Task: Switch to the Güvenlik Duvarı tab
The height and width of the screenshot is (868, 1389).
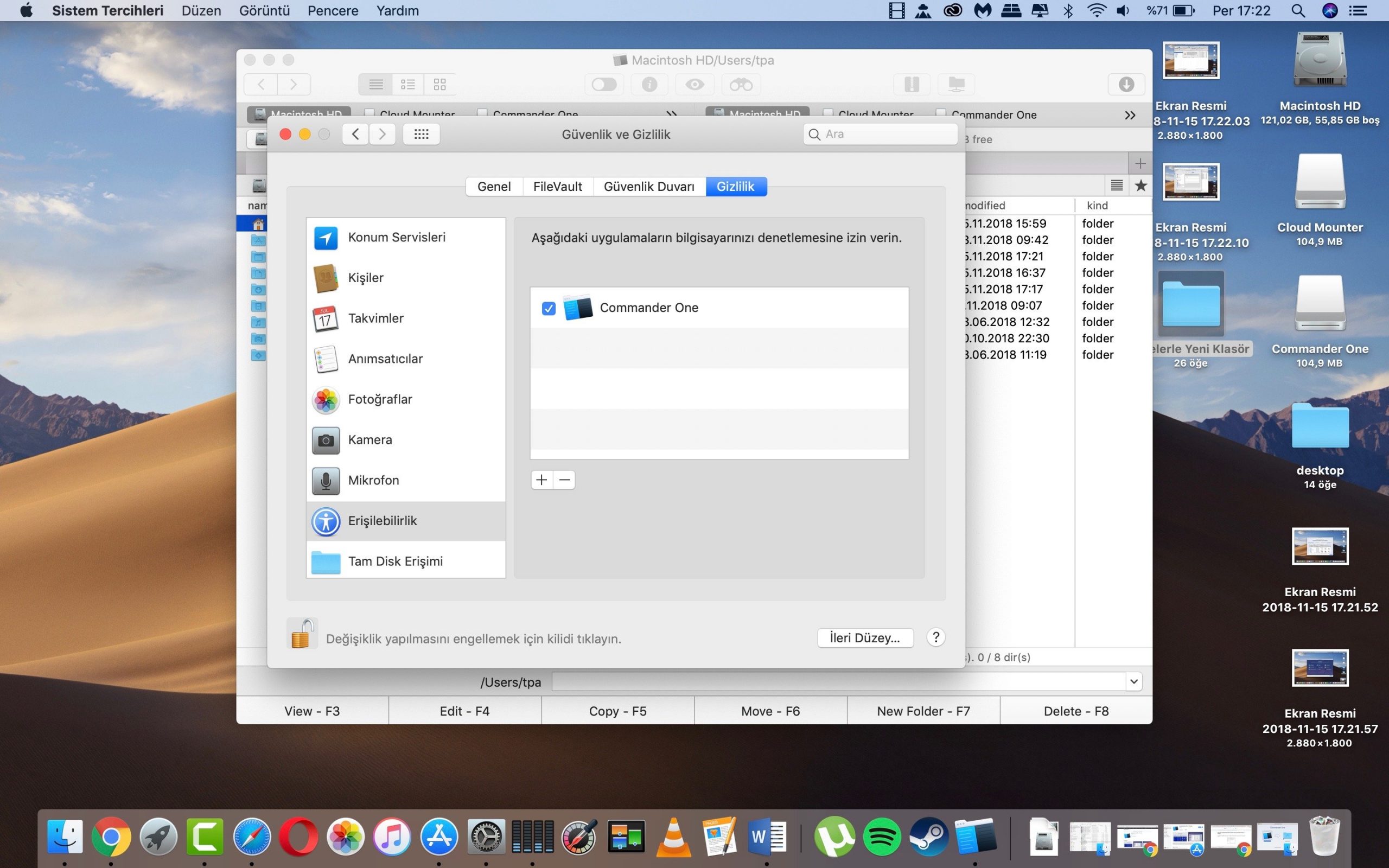Action: click(x=648, y=187)
